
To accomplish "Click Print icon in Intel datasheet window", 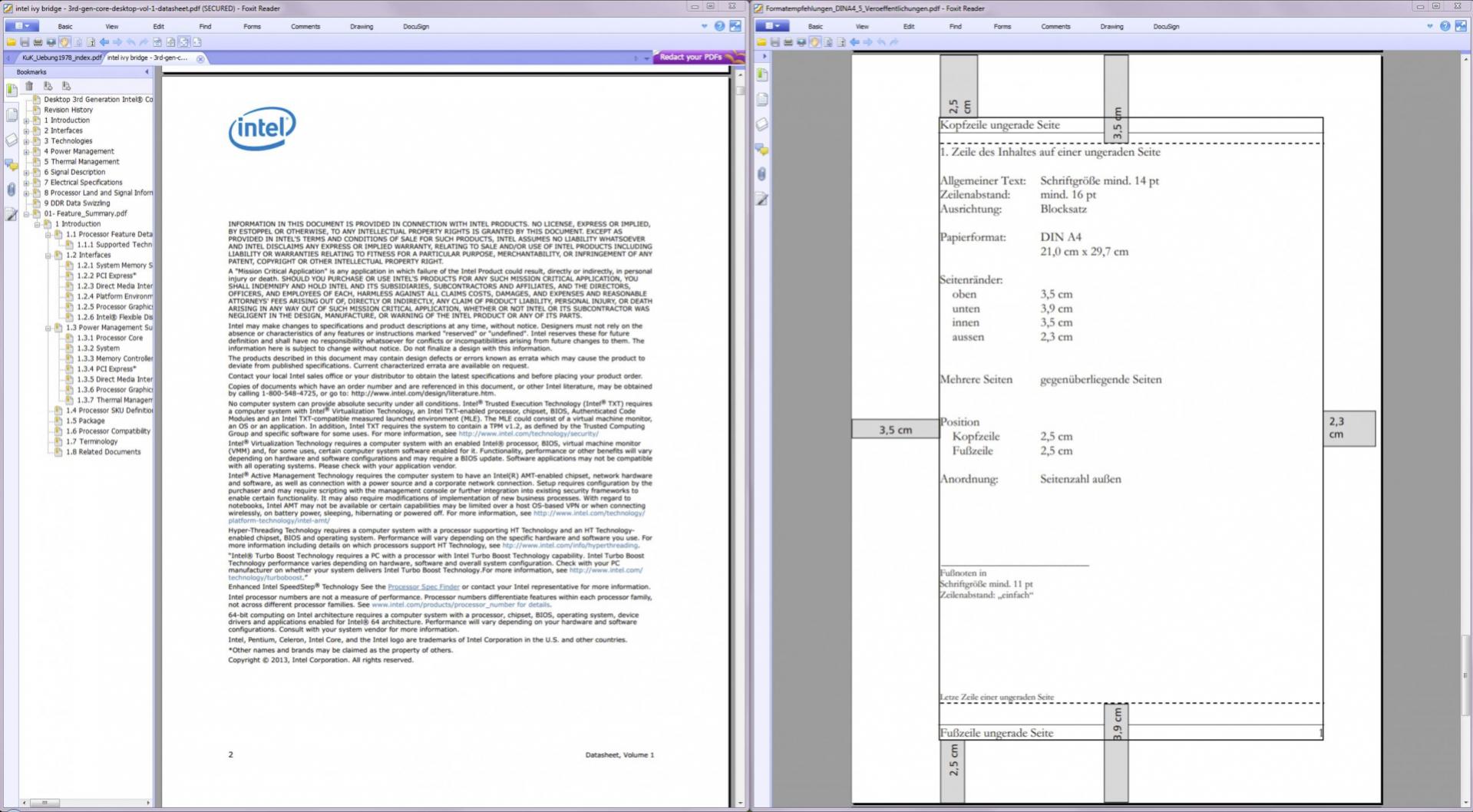I will tap(38, 42).
